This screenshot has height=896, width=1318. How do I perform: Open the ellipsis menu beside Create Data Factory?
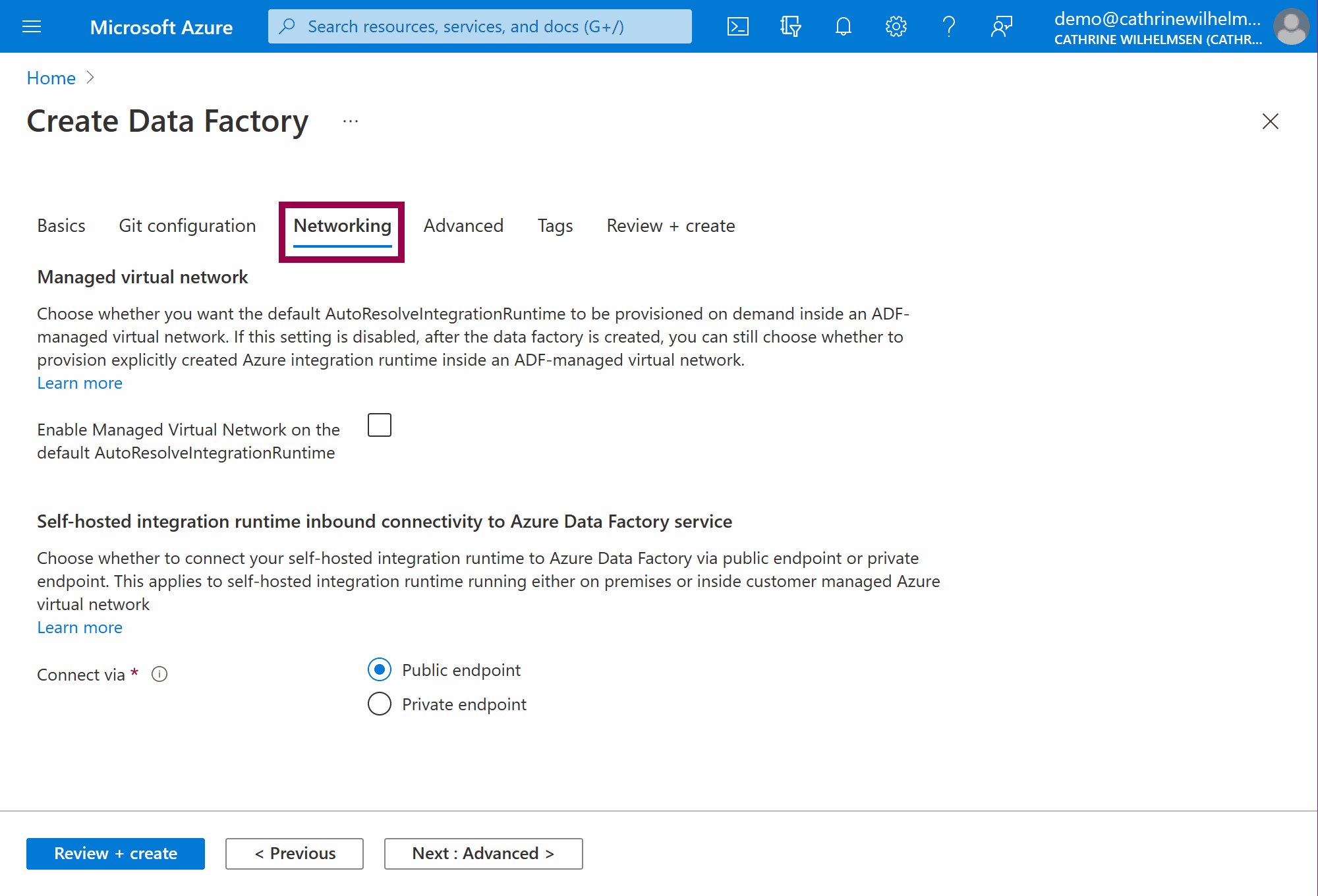351,121
